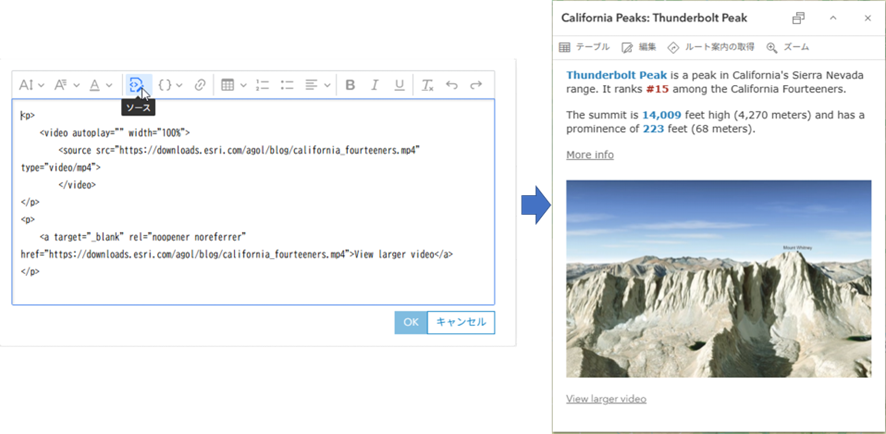Click the dock popup icon
This screenshot has height=434, width=886.
coord(798,18)
